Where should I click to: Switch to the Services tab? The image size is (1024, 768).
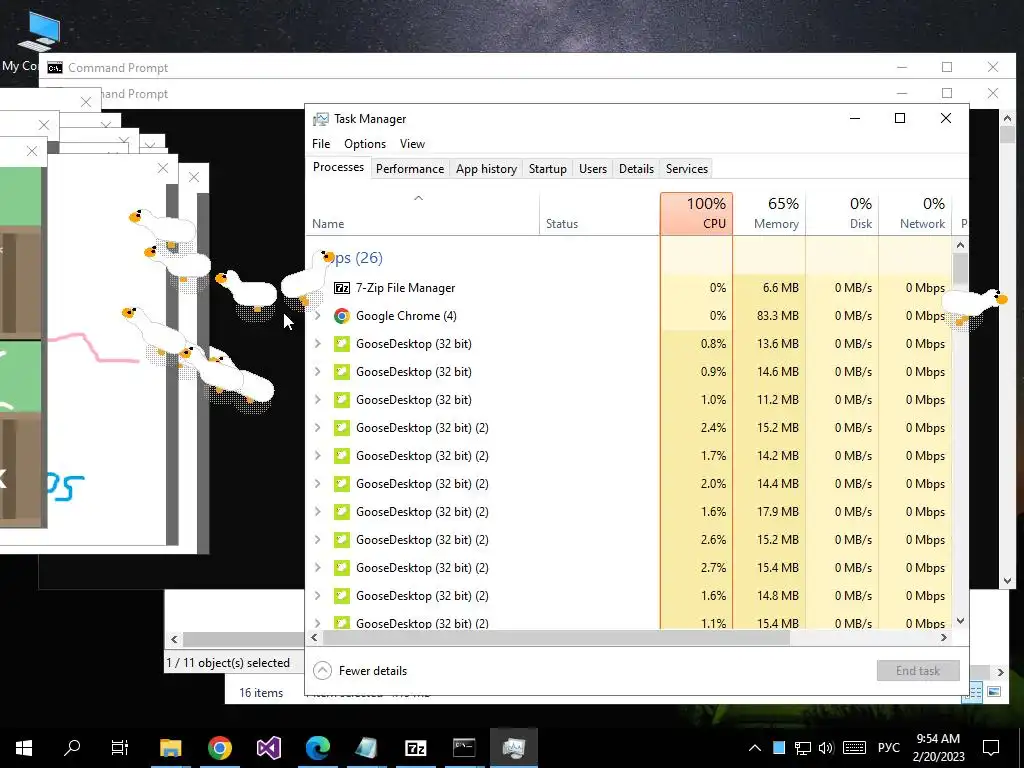687,168
